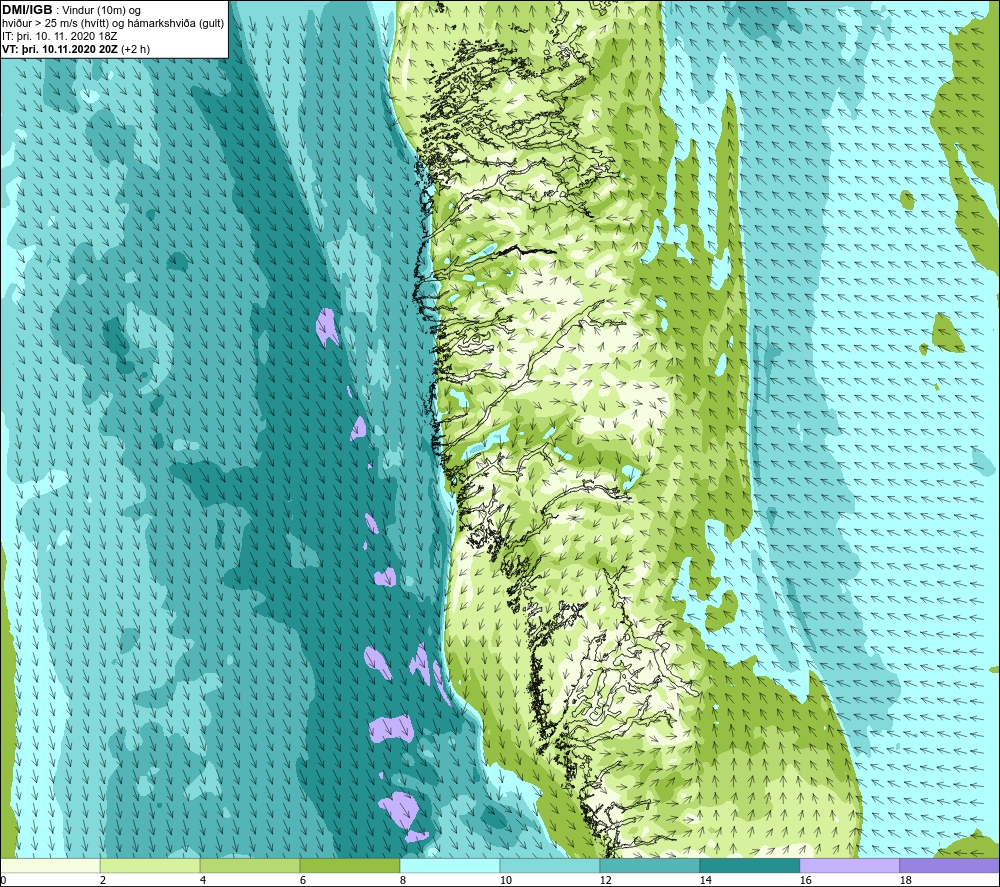
Task: Click the 12-14 m/s teal legend swatch
Action: point(649,866)
